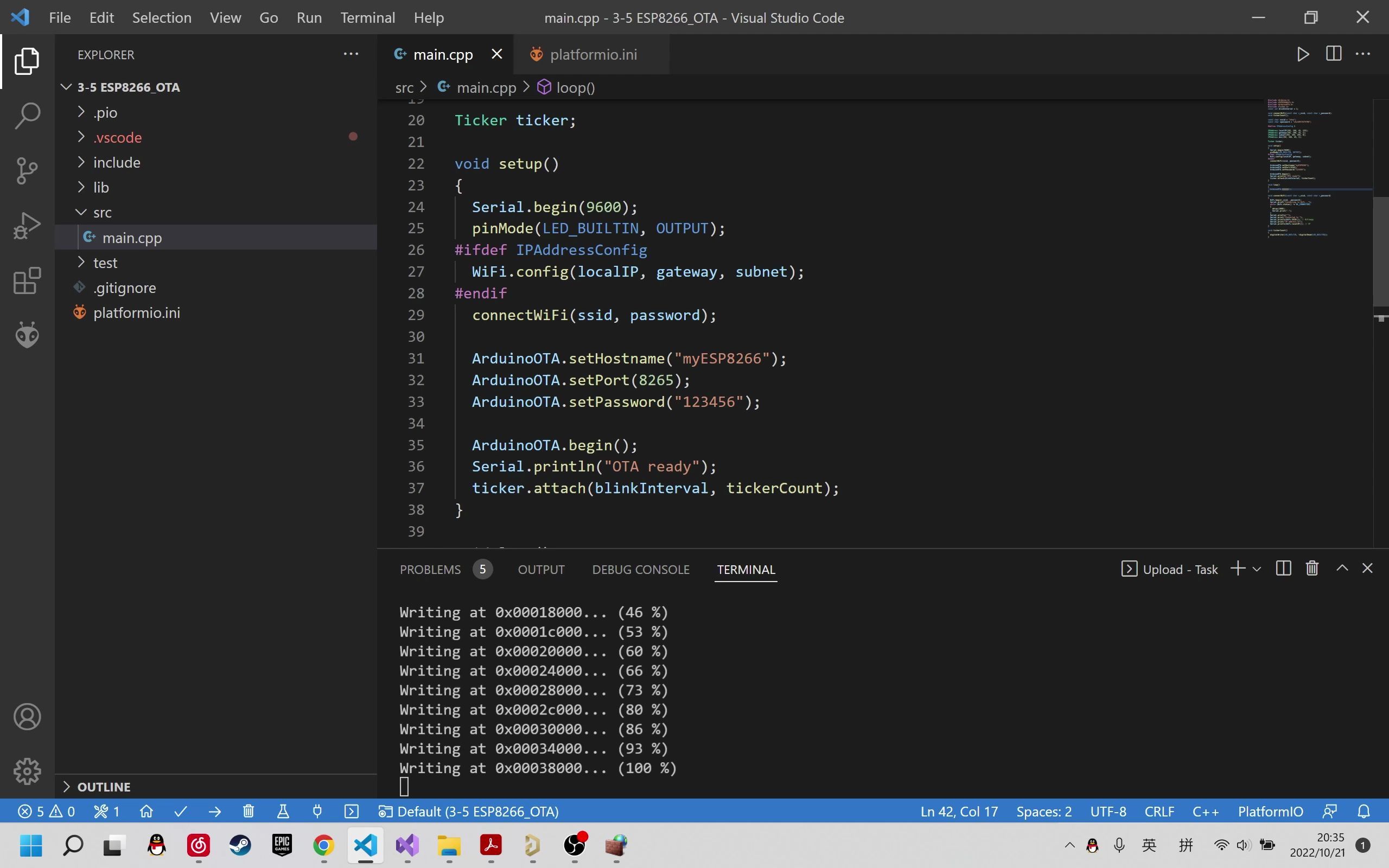
Task: Switch to the platformio.ini tab
Action: (592, 54)
